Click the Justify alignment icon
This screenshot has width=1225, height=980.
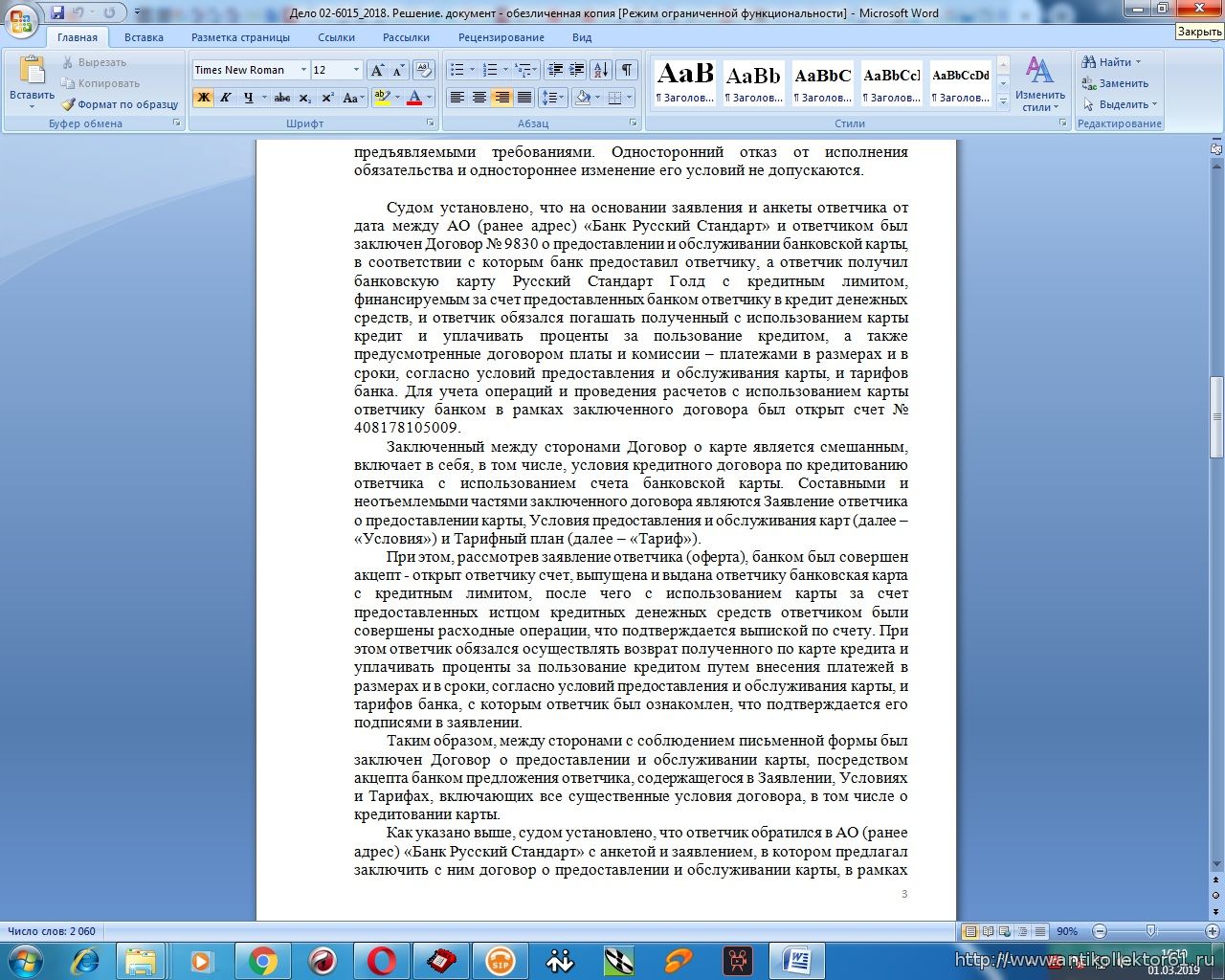(524, 98)
